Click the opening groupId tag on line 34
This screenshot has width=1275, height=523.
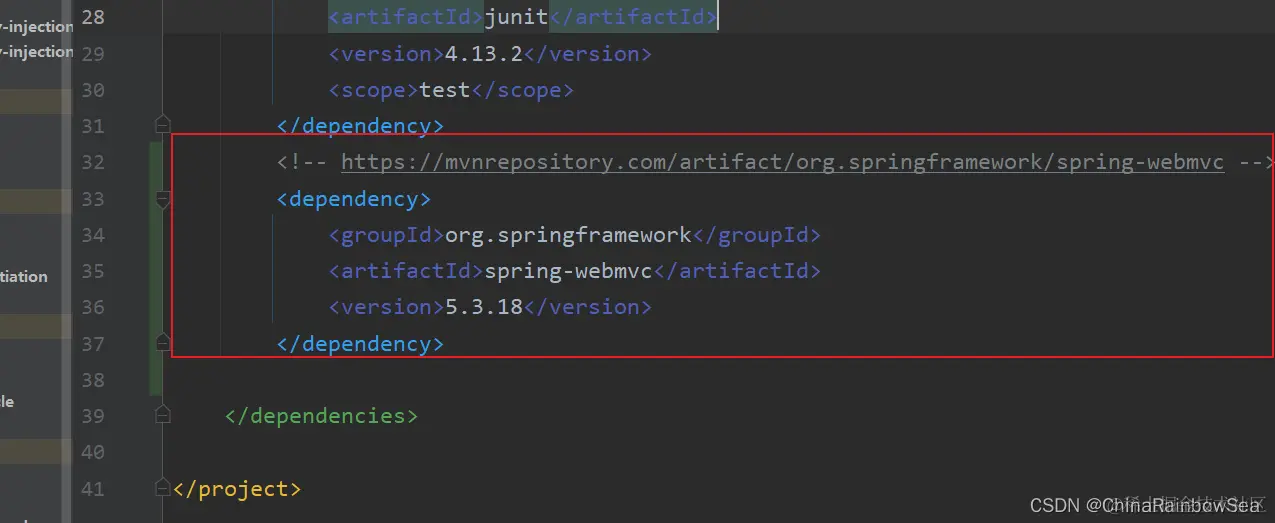(x=387, y=235)
